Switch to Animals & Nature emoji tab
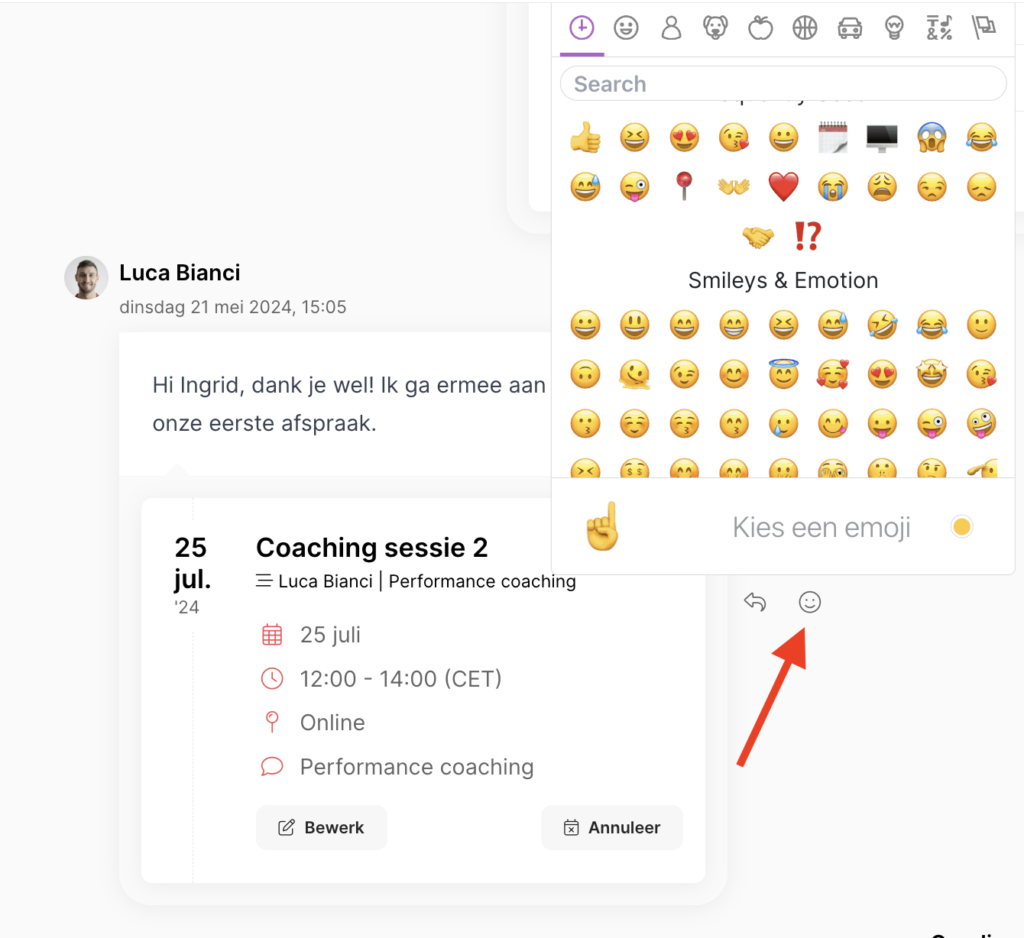 [x=716, y=28]
